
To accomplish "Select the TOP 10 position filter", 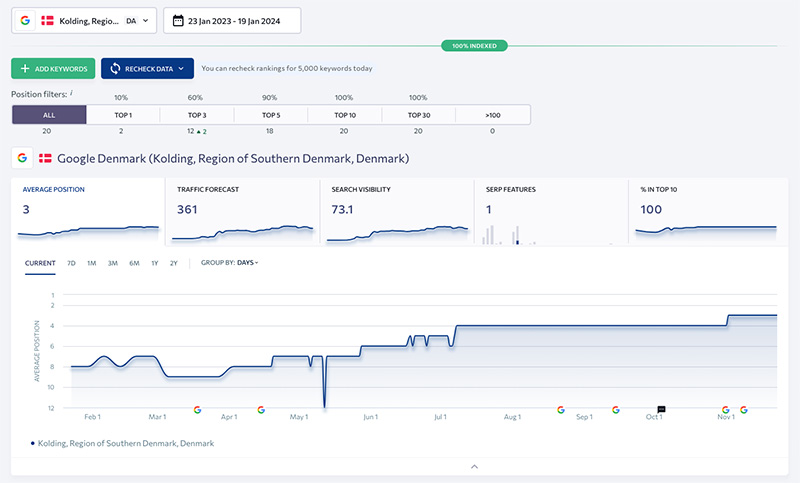I will coord(345,115).
